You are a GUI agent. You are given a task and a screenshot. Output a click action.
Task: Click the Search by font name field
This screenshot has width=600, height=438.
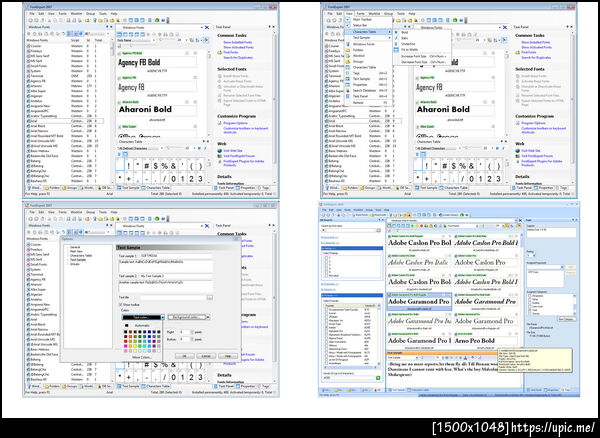point(348,230)
